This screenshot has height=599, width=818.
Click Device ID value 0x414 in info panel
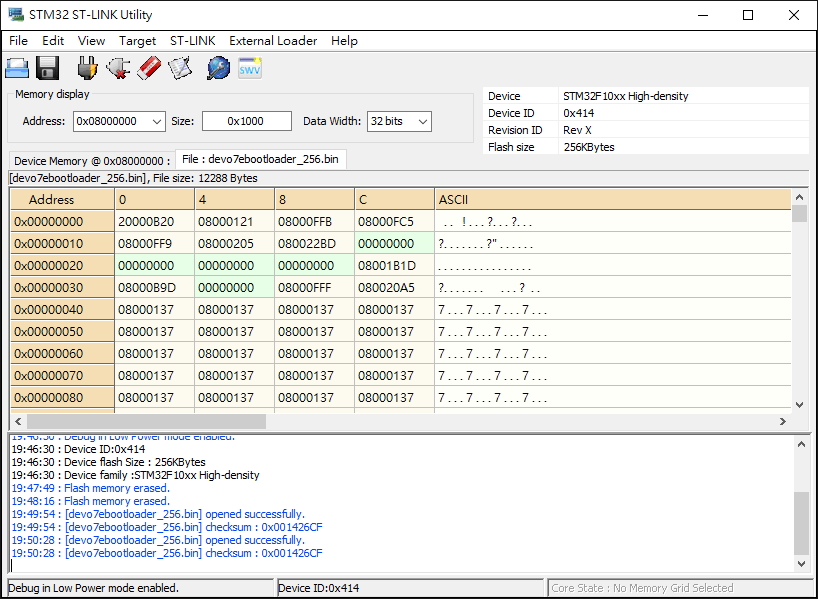(x=579, y=113)
